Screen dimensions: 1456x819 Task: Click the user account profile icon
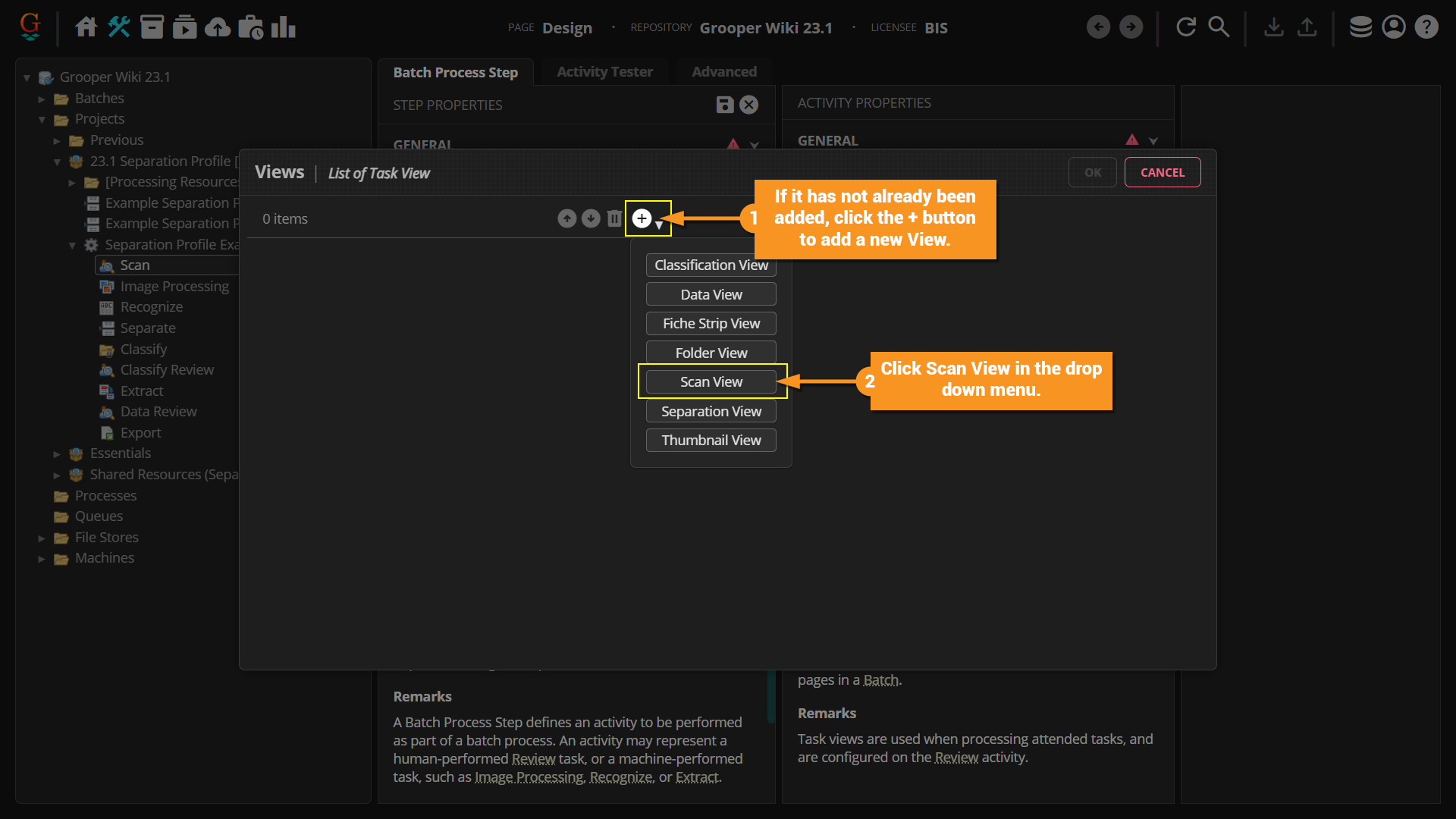tap(1394, 27)
